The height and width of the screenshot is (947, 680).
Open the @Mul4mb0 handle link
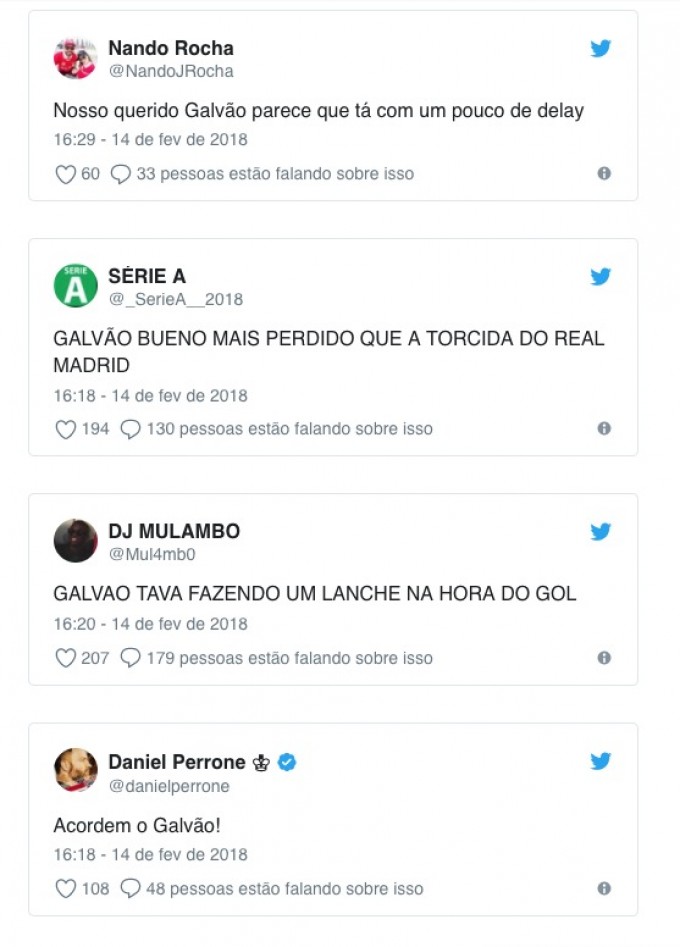[x=152, y=555]
